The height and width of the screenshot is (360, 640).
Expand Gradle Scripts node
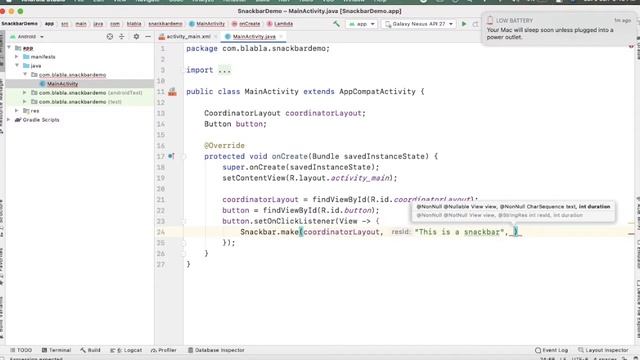[x=9, y=120]
